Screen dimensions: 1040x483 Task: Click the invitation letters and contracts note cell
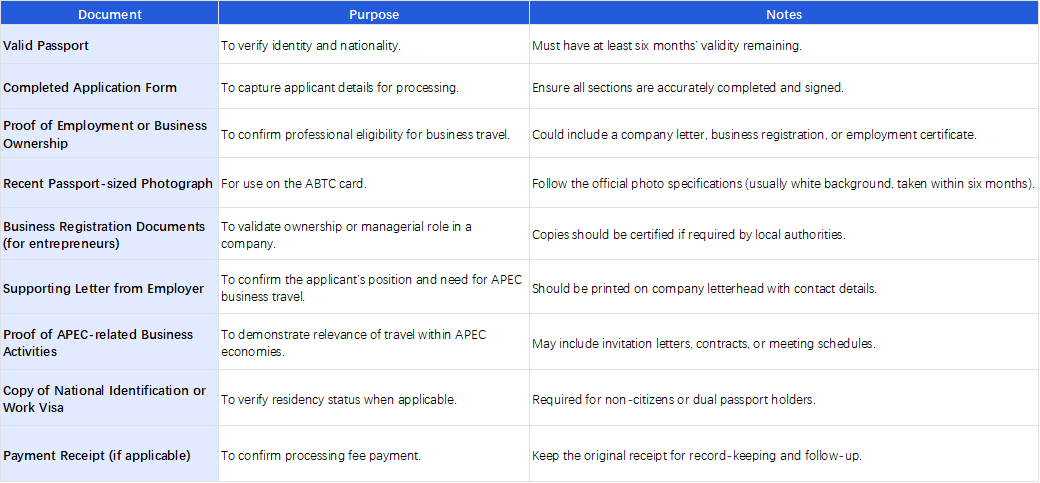(x=784, y=343)
